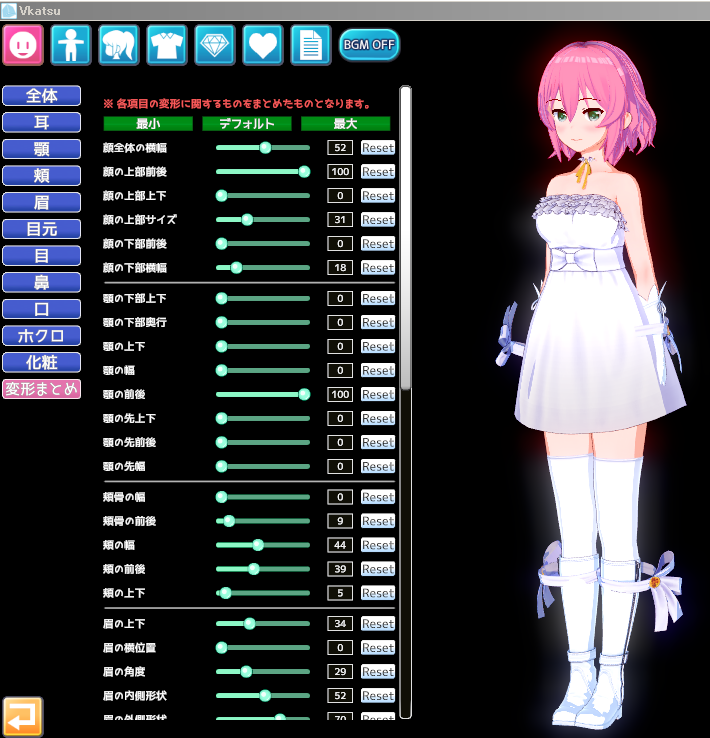Select the face category icon

[x=22, y=45]
